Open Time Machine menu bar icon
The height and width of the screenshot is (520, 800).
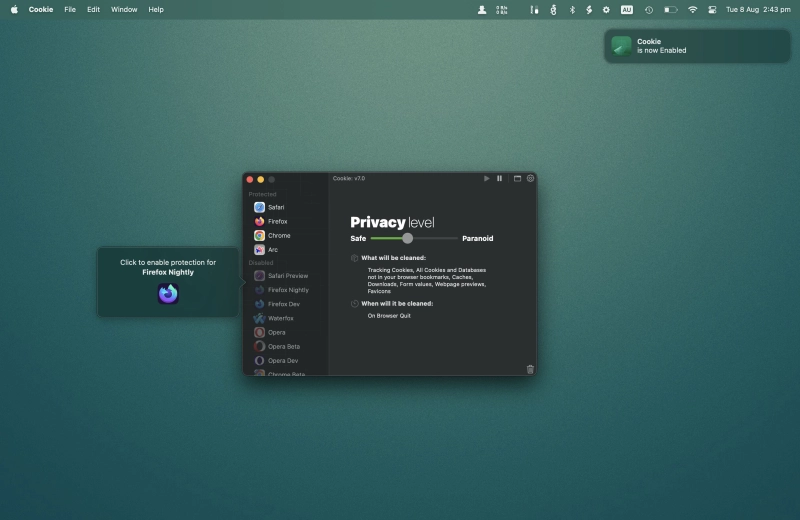click(x=648, y=10)
